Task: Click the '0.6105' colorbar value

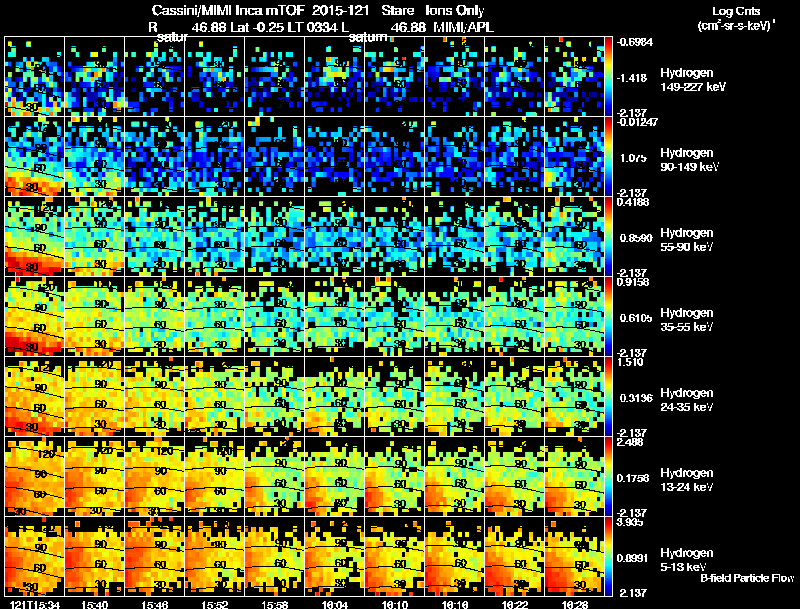Action: tap(636, 318)
